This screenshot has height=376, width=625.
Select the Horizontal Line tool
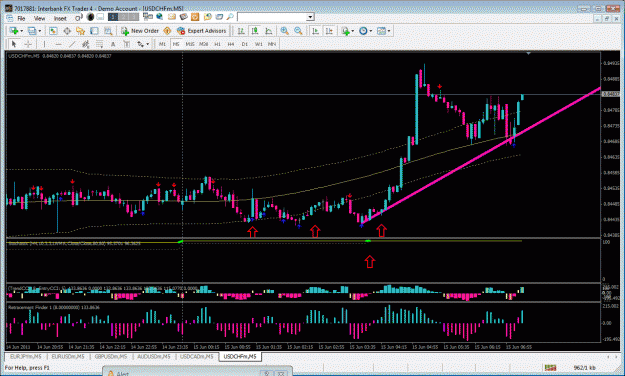(58, 44)
